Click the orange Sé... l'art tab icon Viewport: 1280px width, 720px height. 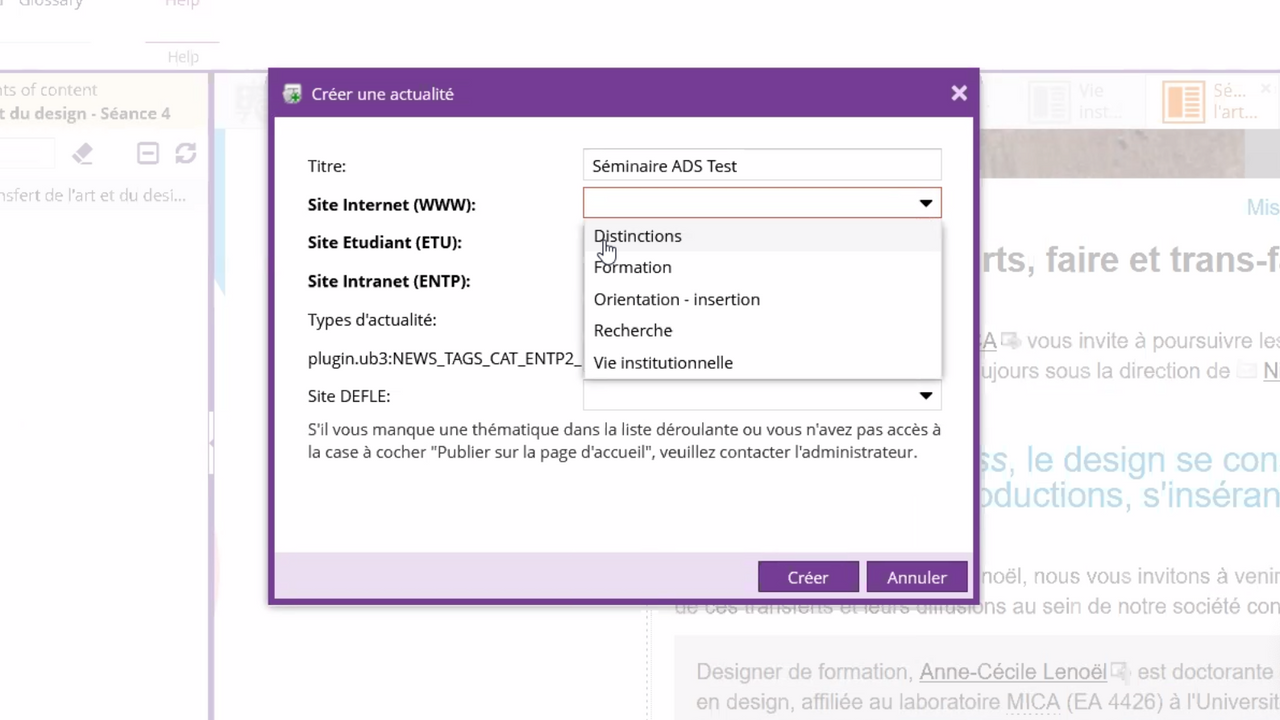point(1183,102)
